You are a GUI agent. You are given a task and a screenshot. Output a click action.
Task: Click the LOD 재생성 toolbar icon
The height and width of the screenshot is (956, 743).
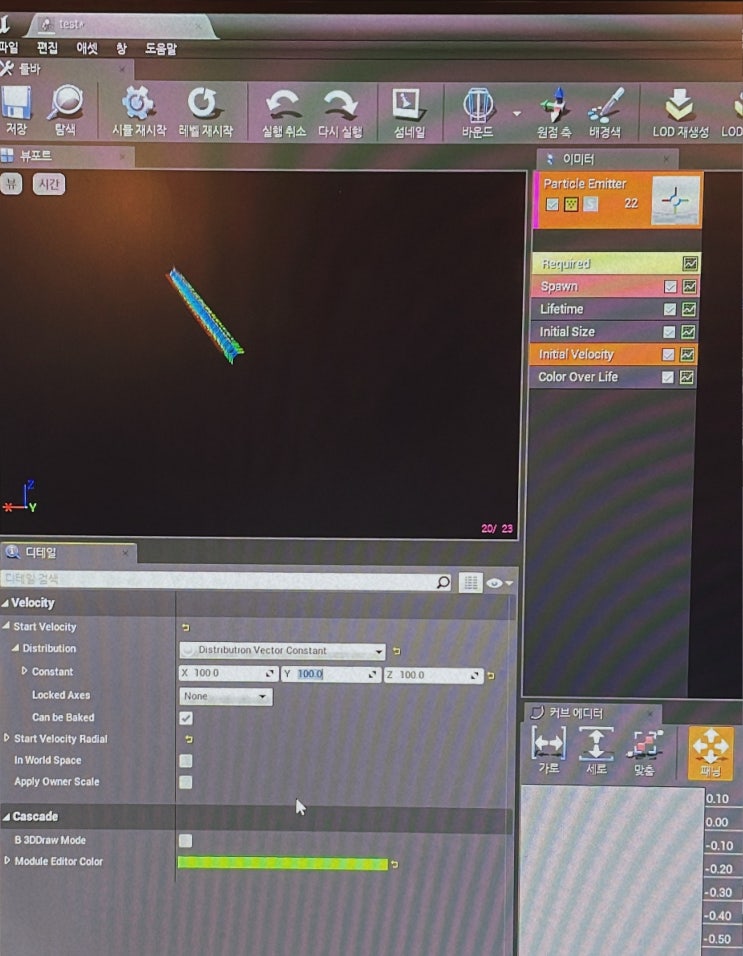click(680, 104)
